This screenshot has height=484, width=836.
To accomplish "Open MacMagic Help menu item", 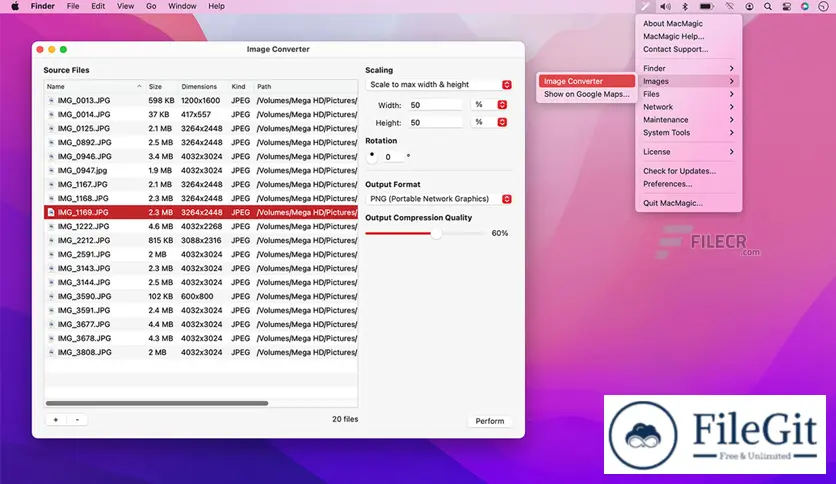I will point(673,36).
